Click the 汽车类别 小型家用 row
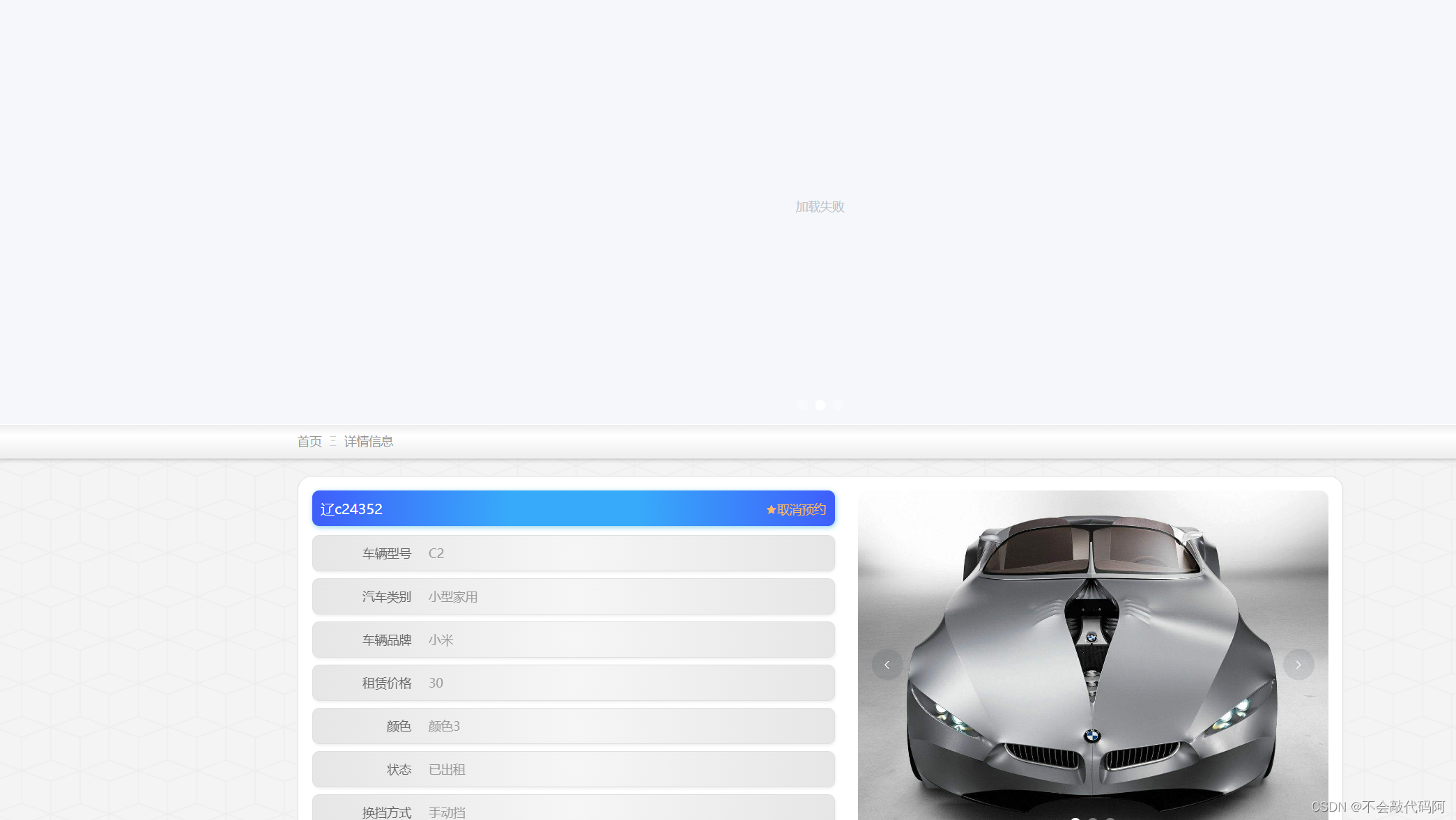1456x820 pixels. pyautogui.click(x=573, y=596)
